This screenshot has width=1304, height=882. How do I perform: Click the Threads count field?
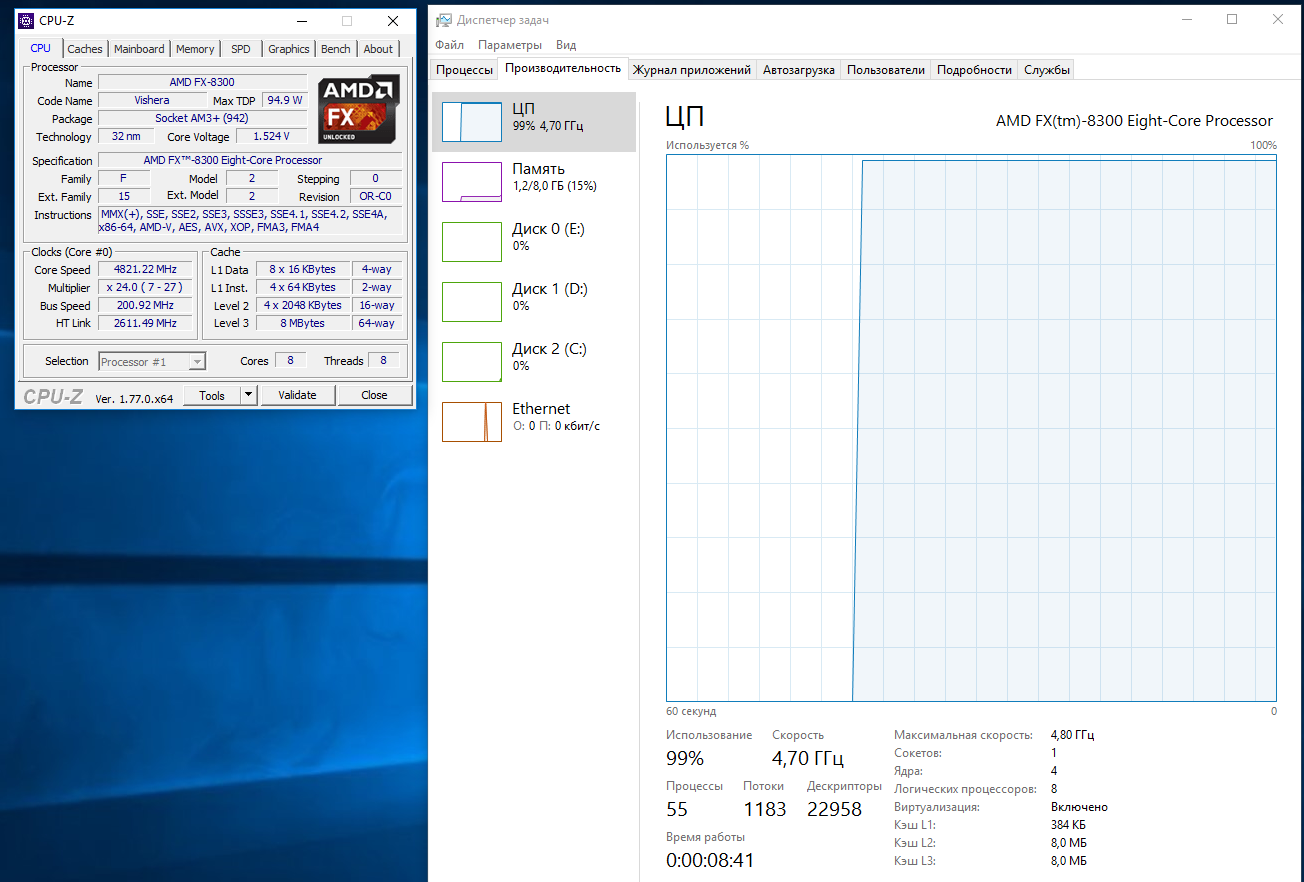(x=384, y=361)
